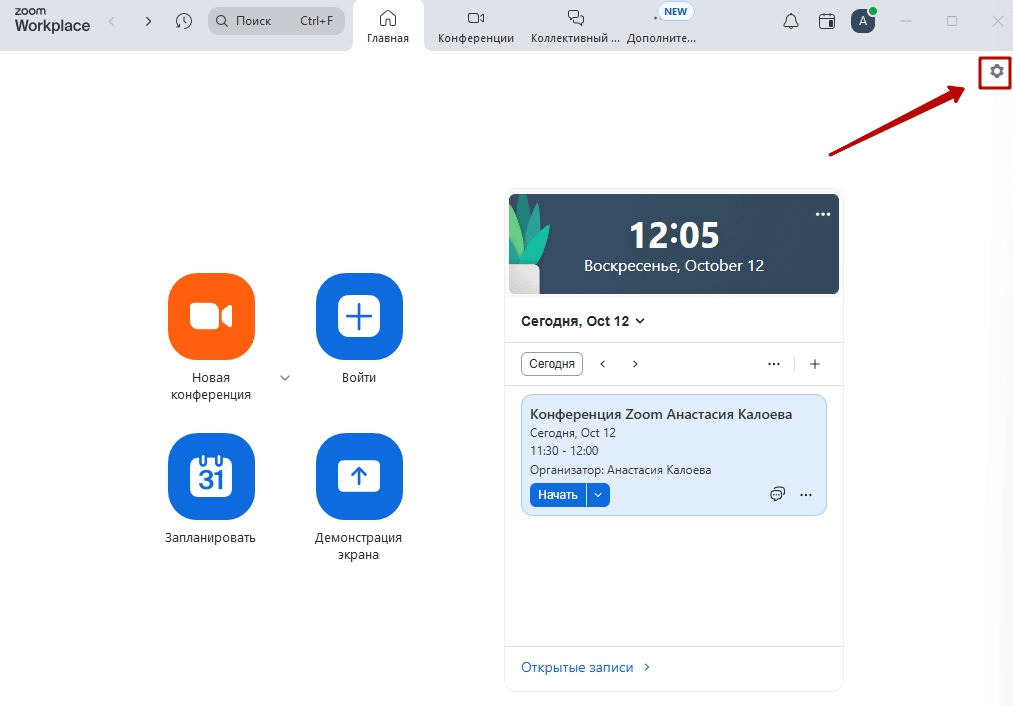Click meeting title Конференция Zoom Анастасия Калоева

[661, 414]
